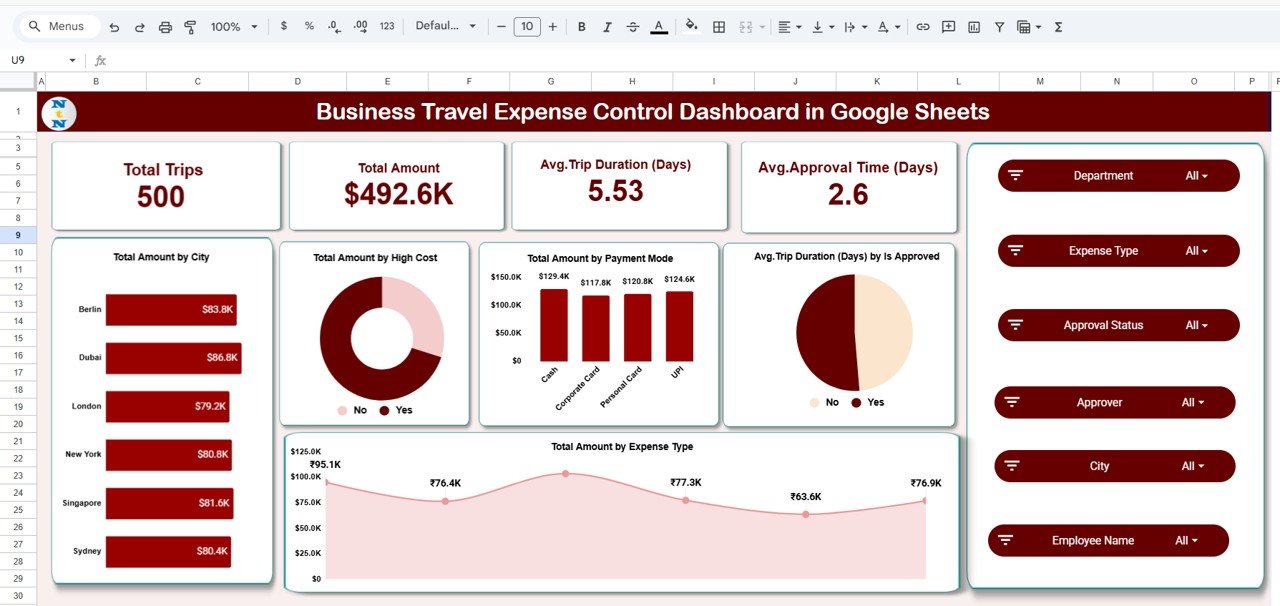Click the increase font size plus button
The height and width of the screenshot is (606, 1280).
553,27
